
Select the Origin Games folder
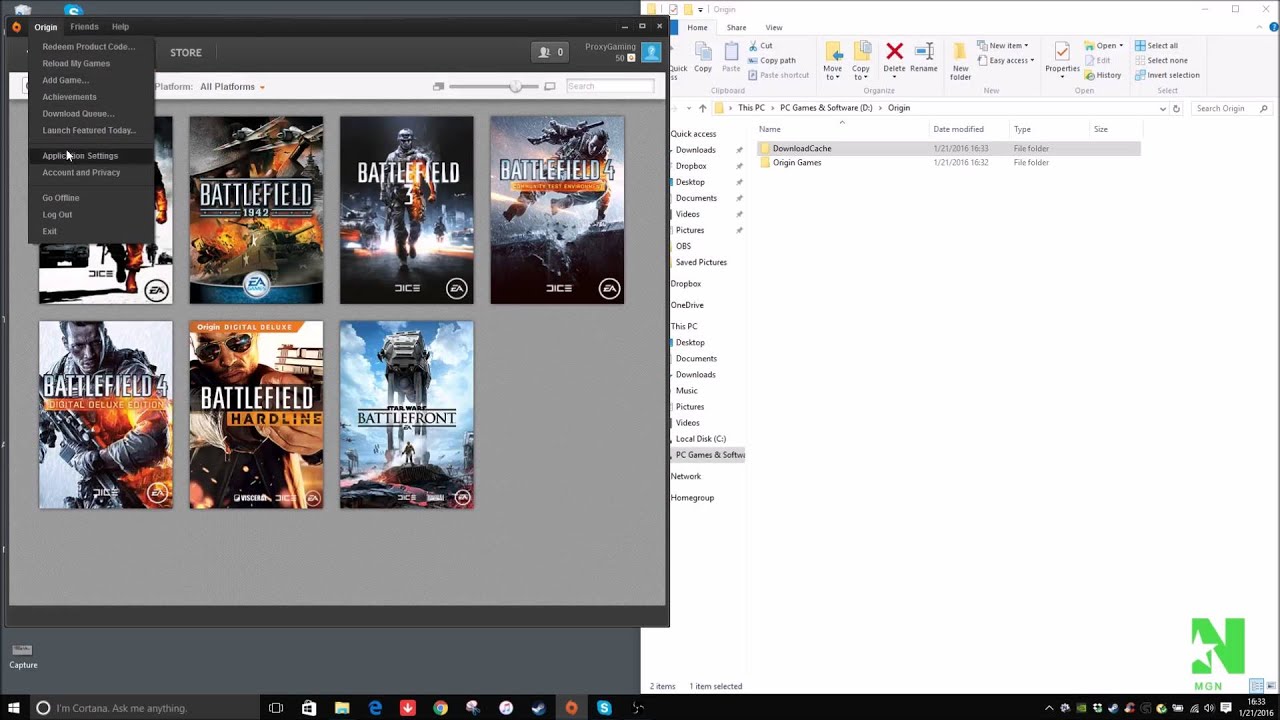pos(797,163)
